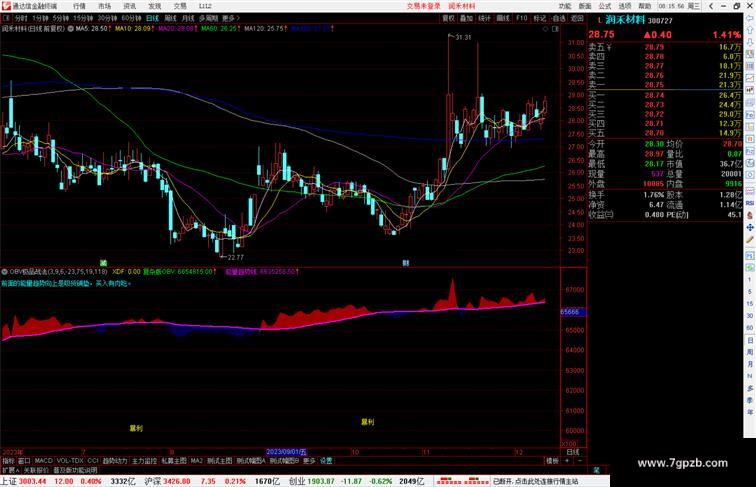Open the 普及版功能说明 tab
The height and width of the screenshot is (487, 756).
tap(75, 470)
